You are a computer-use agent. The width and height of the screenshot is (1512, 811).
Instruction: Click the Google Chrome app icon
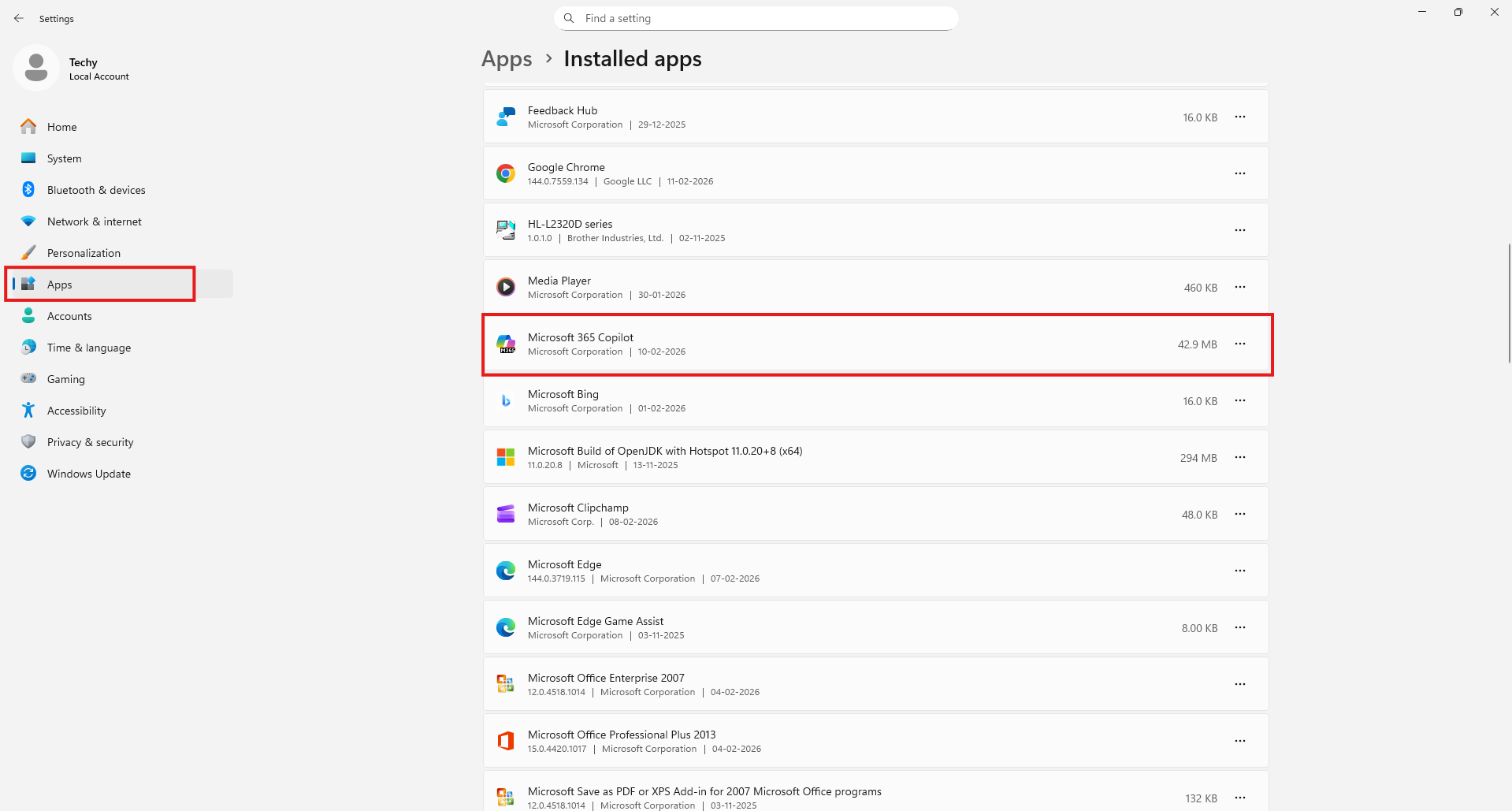506,173
